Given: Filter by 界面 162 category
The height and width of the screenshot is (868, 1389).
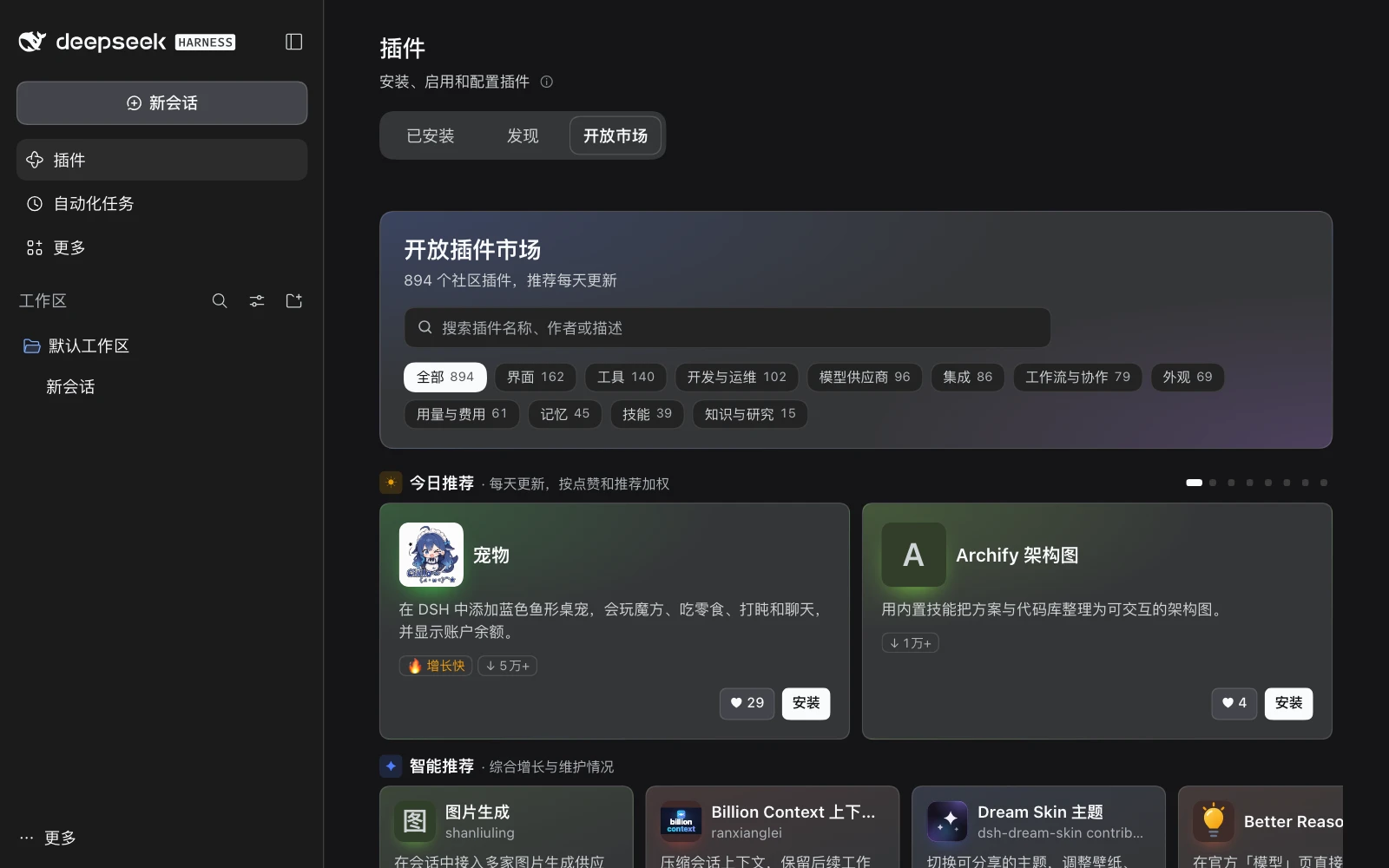Looking at the screenshot, I should click(x=536, y=377).
